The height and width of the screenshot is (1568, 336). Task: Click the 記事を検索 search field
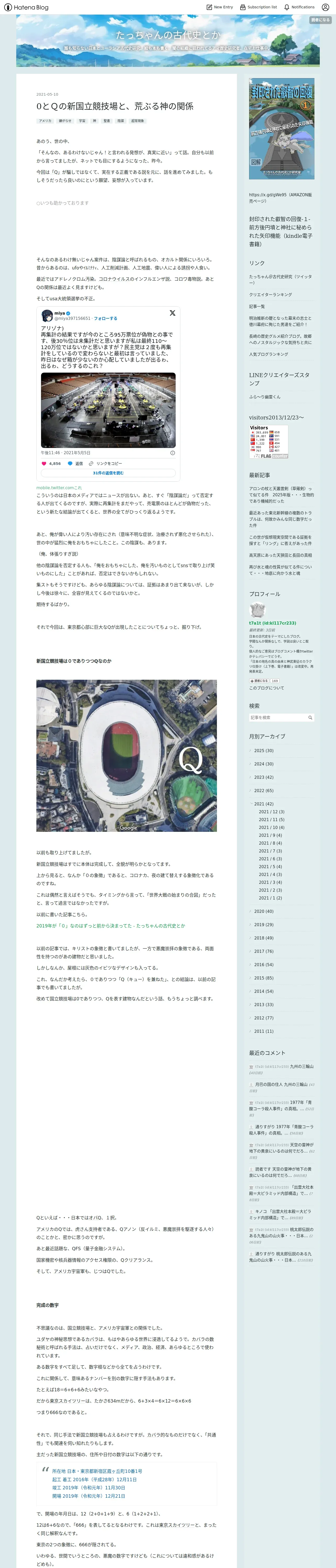point(277,718)
